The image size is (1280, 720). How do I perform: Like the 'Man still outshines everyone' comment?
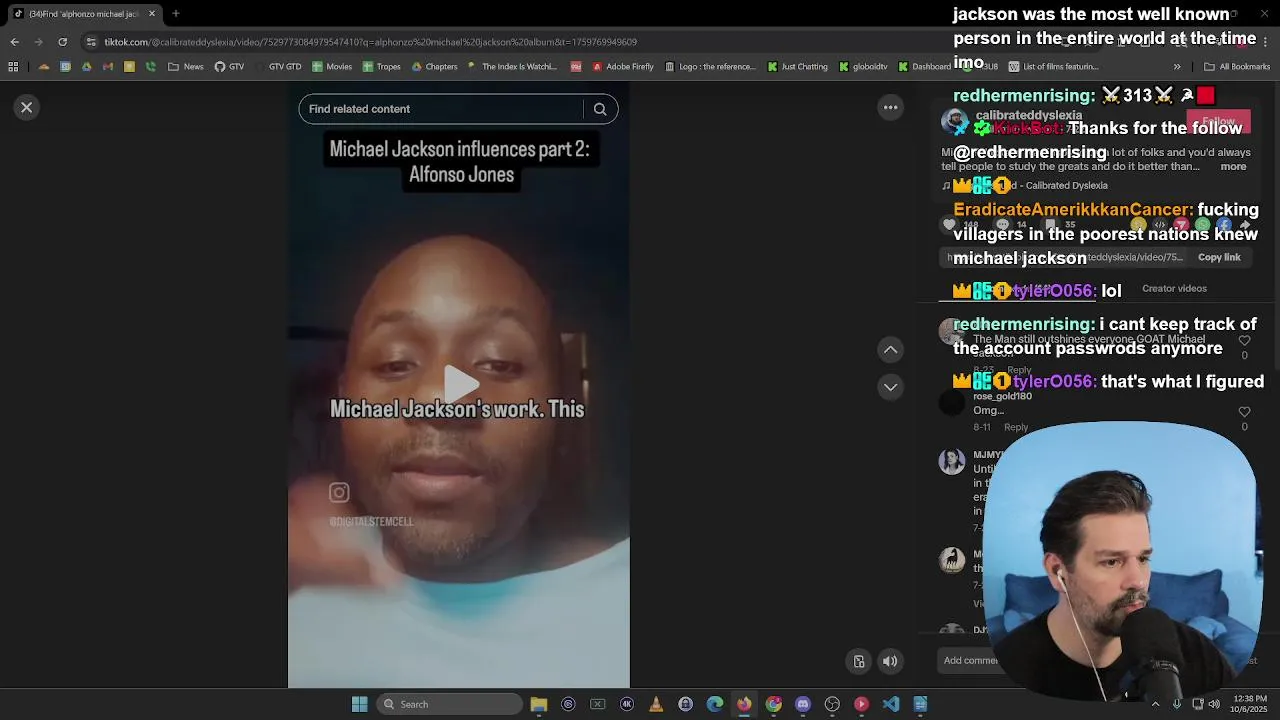click(x=1244, y=341)
